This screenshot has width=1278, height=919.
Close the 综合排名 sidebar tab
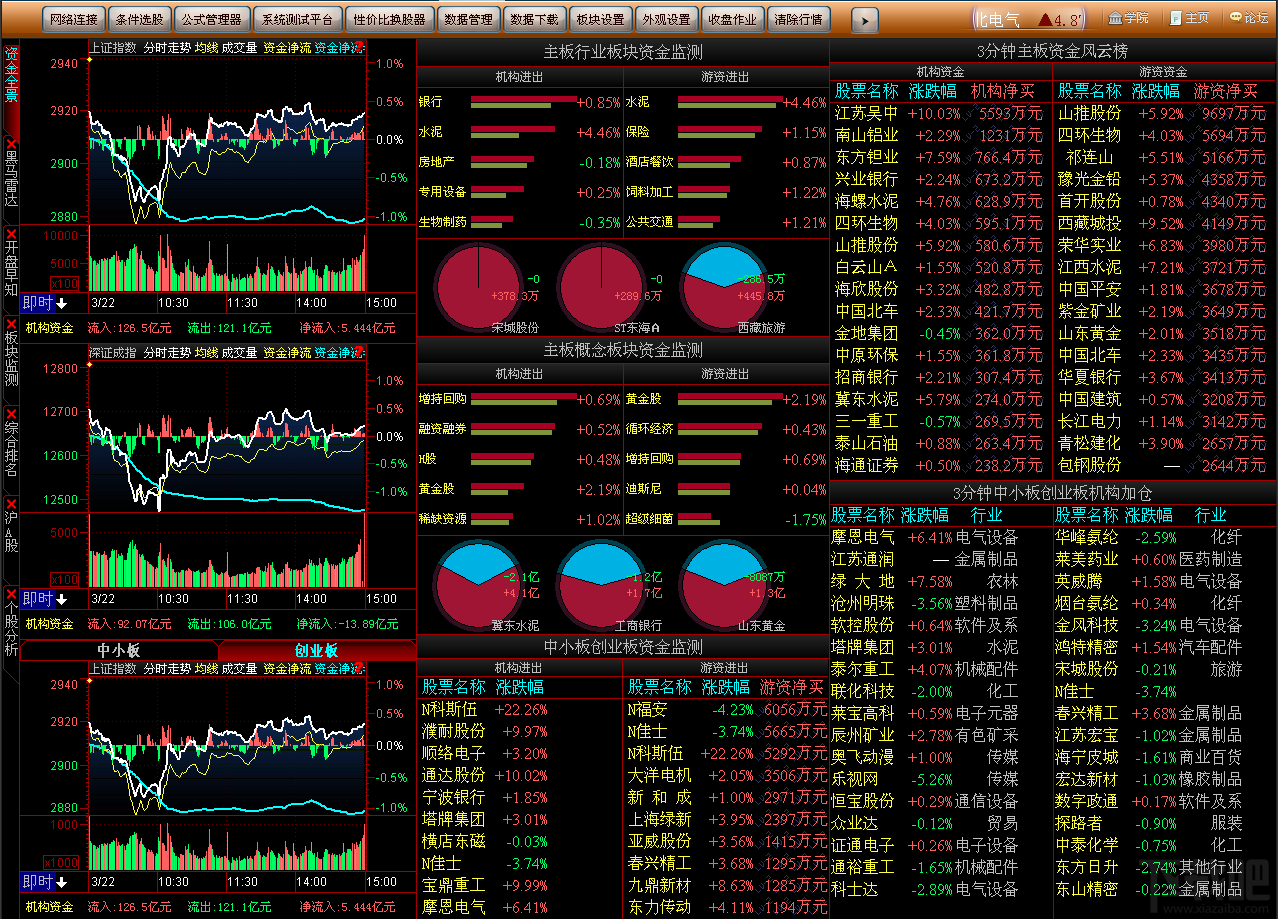(x=10, y=413)
